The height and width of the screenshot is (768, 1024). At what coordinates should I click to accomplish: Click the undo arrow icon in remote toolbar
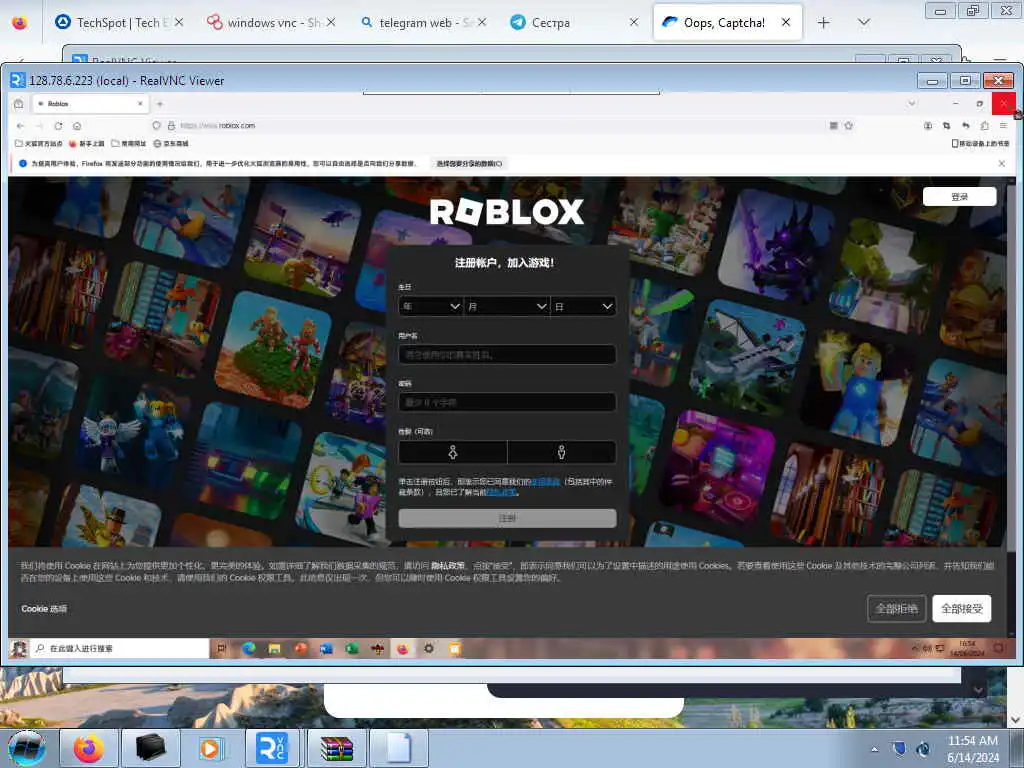[x=965, y=125]
